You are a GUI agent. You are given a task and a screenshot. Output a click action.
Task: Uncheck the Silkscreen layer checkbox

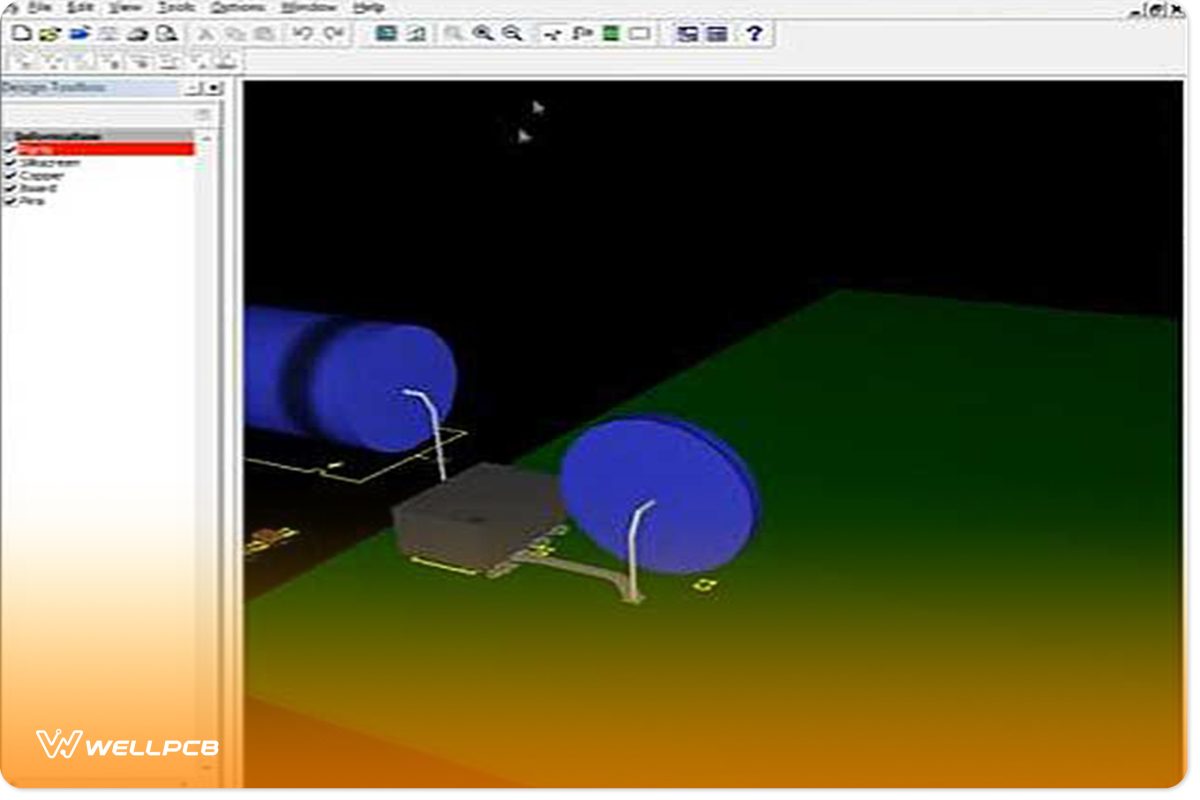(10, 162)
